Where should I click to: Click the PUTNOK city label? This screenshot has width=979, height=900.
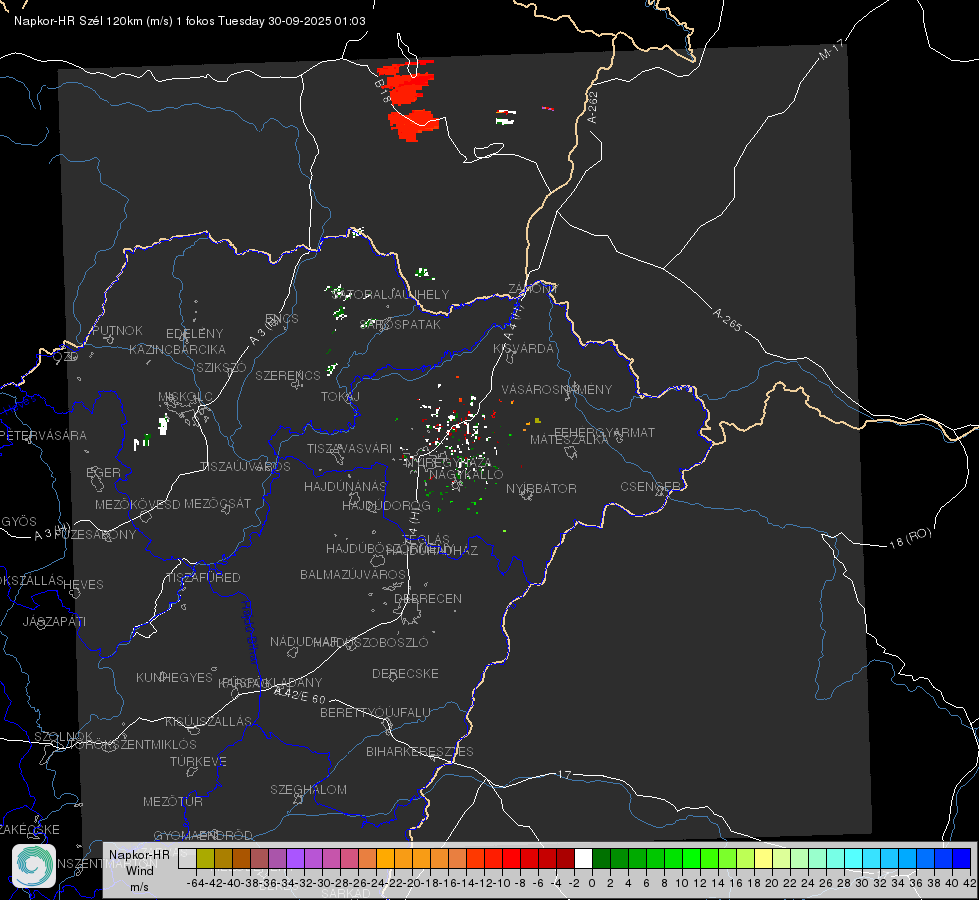[117, 331]
